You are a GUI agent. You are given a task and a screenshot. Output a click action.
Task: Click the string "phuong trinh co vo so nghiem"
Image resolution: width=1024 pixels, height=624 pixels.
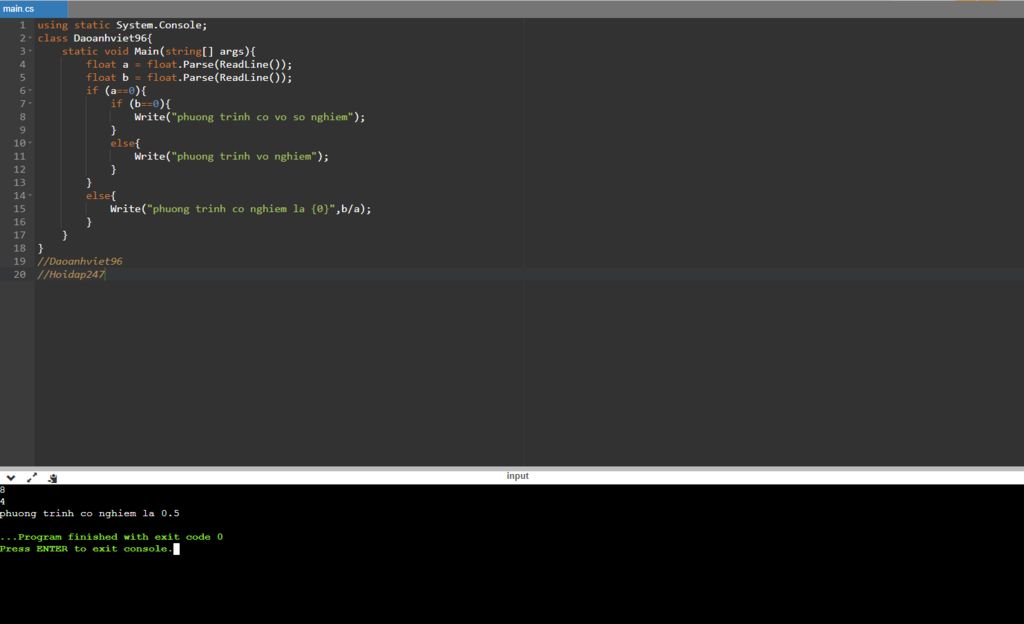click(x=263, y=117)
